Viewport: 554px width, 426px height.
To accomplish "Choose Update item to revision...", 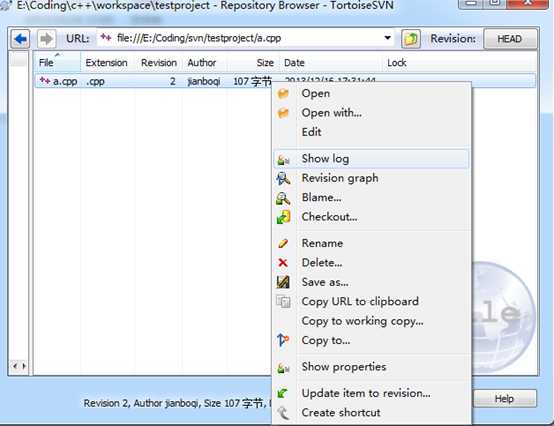I will coord(371,393).
